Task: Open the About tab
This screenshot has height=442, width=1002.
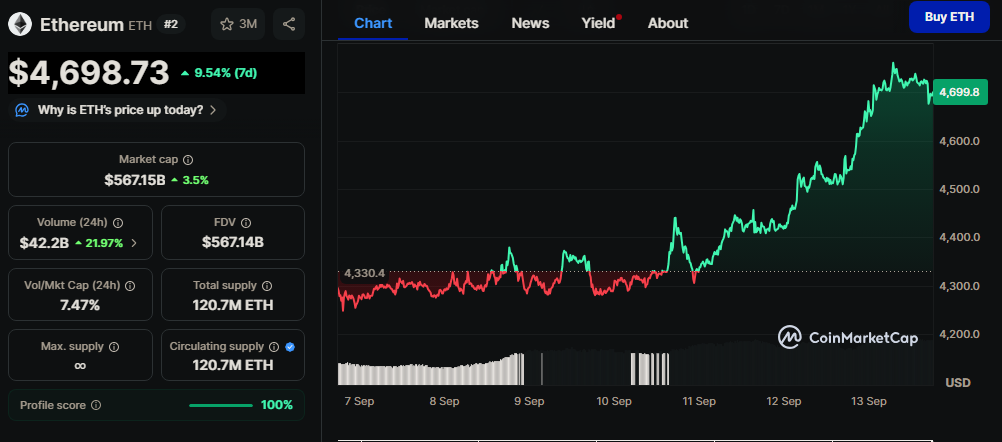Action: pyautogui.click(x=667, y=23)
